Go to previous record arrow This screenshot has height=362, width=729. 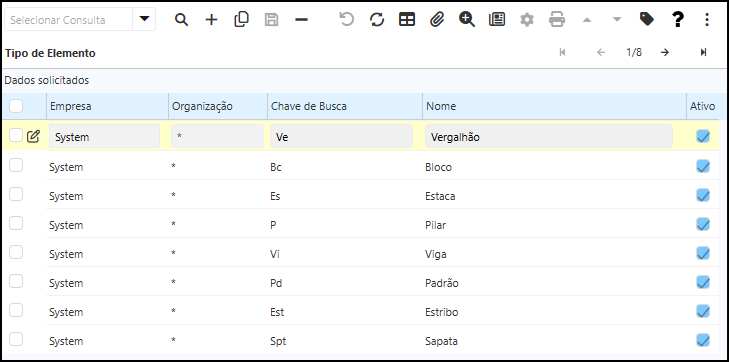(x=601, y=53)
